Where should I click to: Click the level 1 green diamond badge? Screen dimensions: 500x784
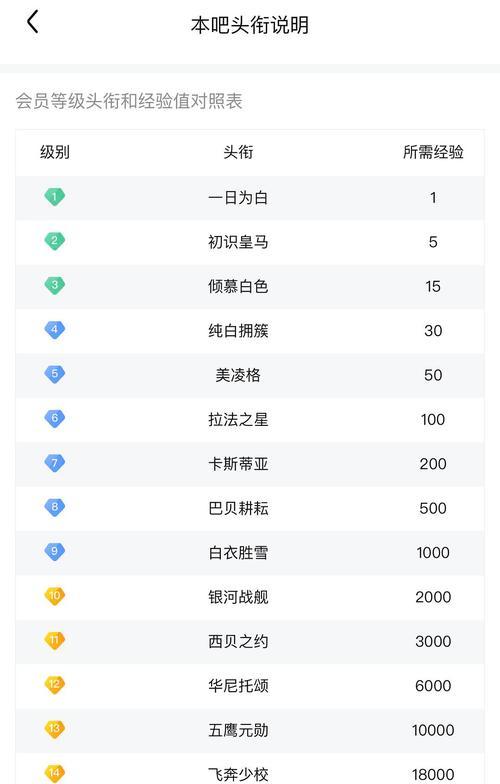pos(54,197)
